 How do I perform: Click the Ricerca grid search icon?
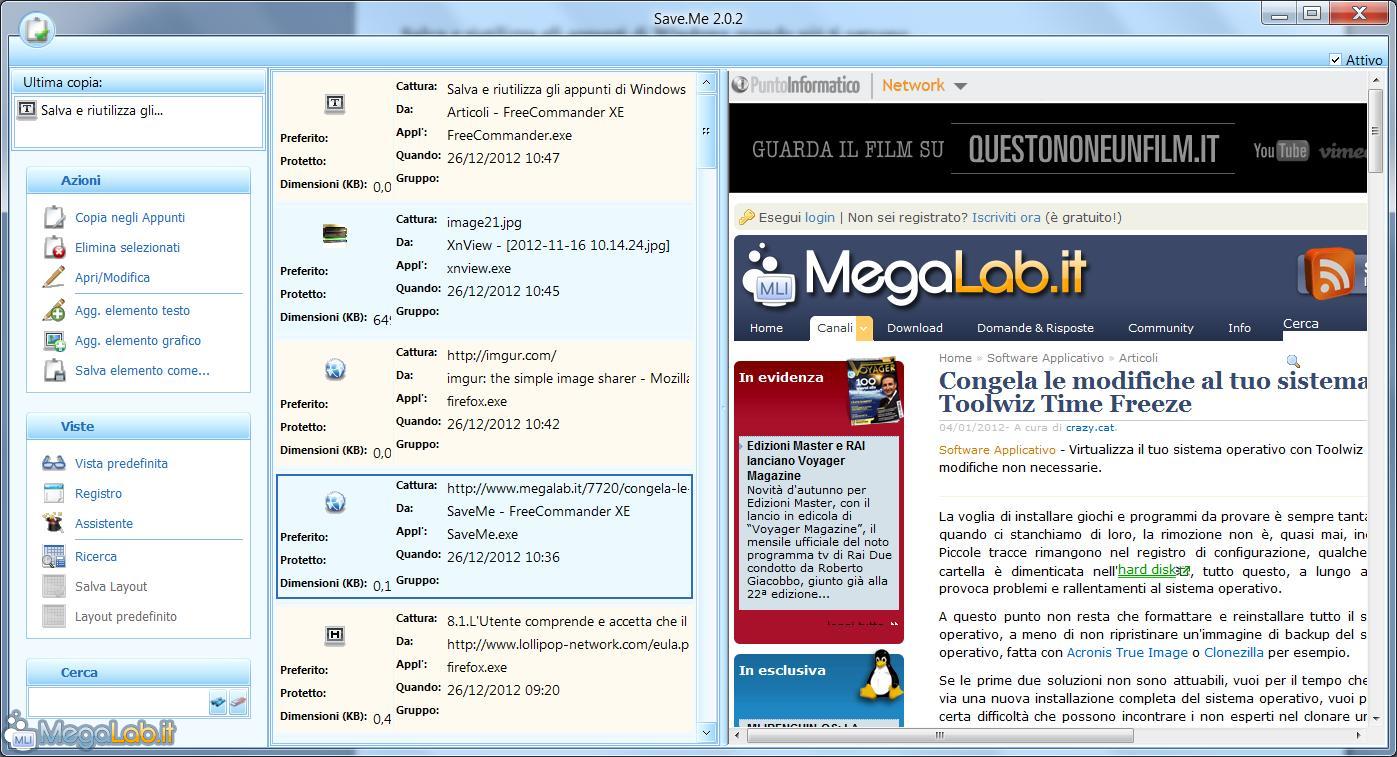pyautogui.click(x=54, y=557)
